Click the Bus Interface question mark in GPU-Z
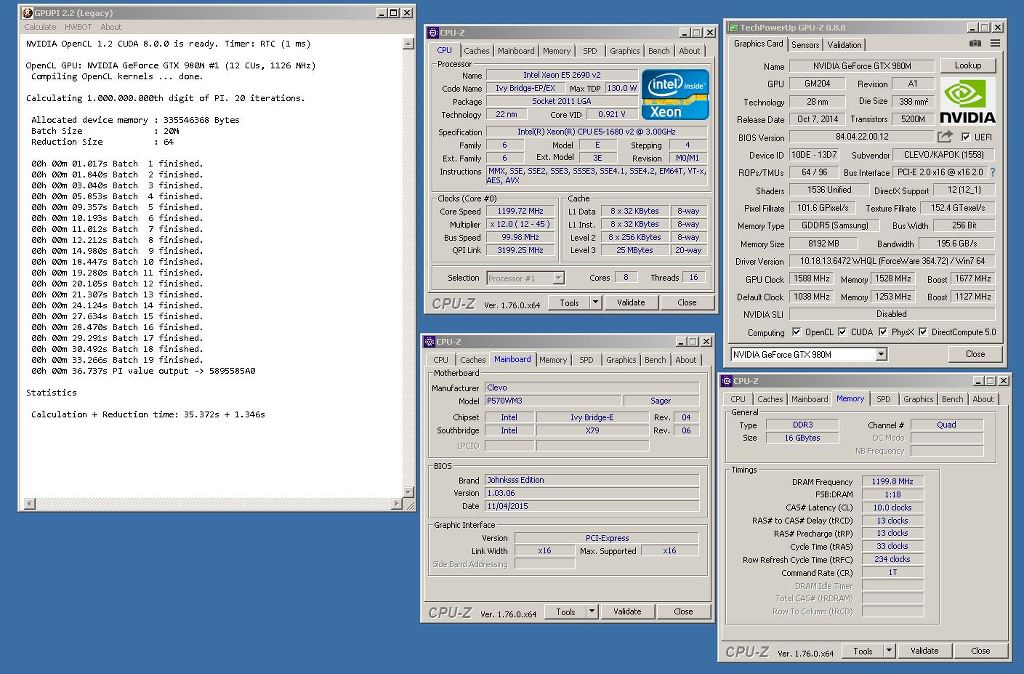 click(x=993, y=172)
